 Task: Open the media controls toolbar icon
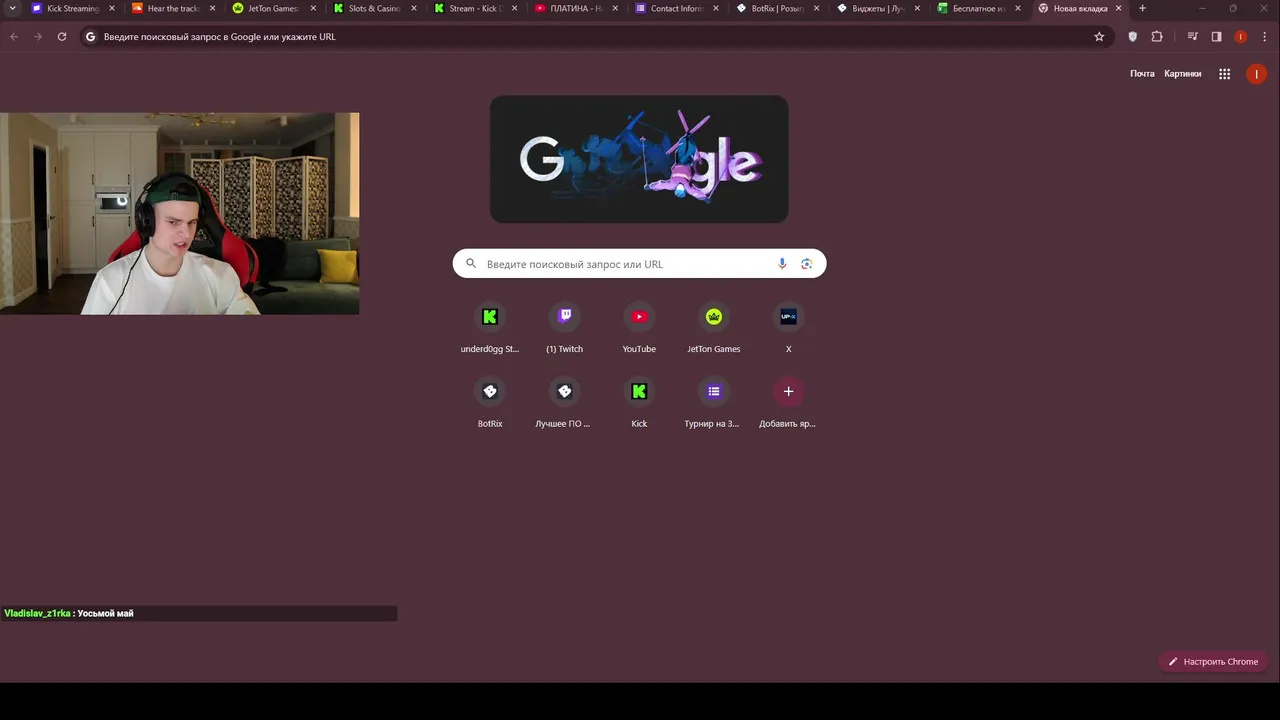coord(1192,36)
